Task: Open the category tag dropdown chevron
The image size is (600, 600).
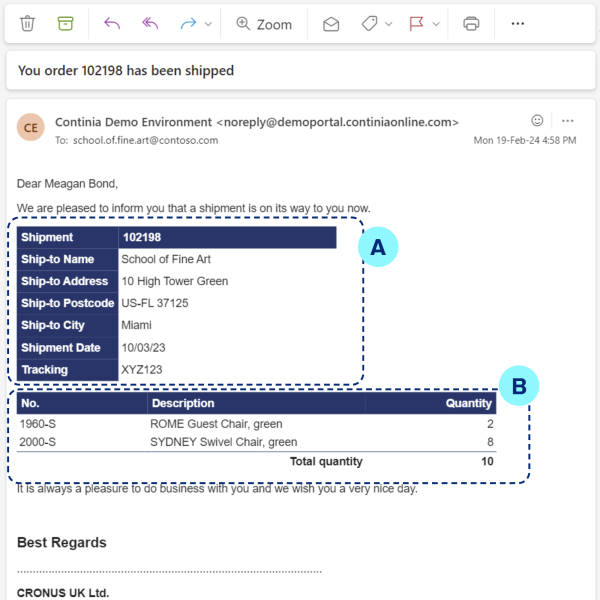Action: (x=389, y=24)
